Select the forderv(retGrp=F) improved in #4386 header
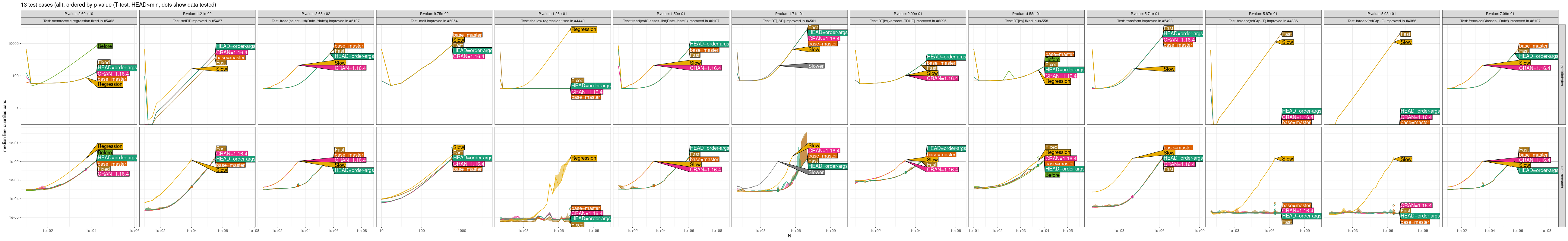Screen dimensions: 1568x241 click(x=1381, y=21)
